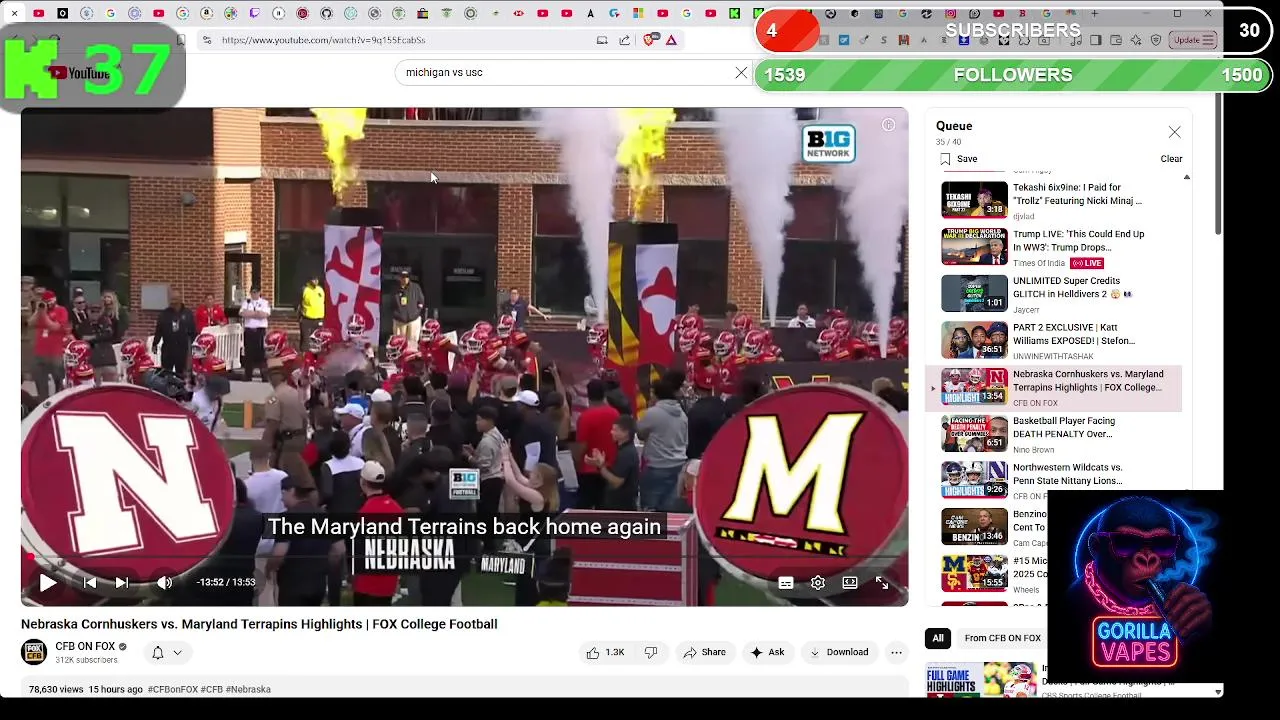This screenshot has height=720, width=1280.
Task: Play the paused video
Action: (x=47, y=583)
